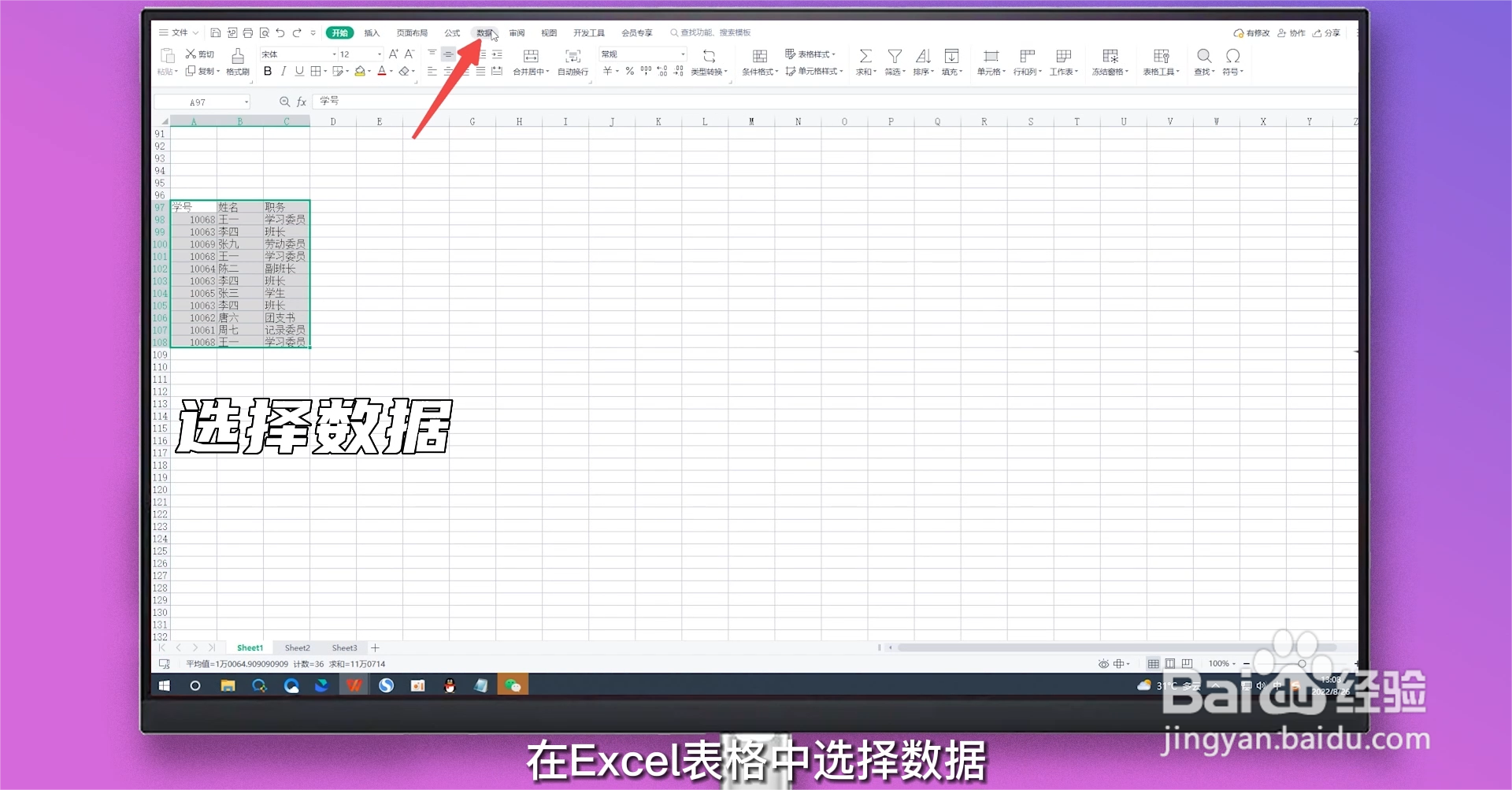Toggle Underline formatting

[x=299, y=71]
